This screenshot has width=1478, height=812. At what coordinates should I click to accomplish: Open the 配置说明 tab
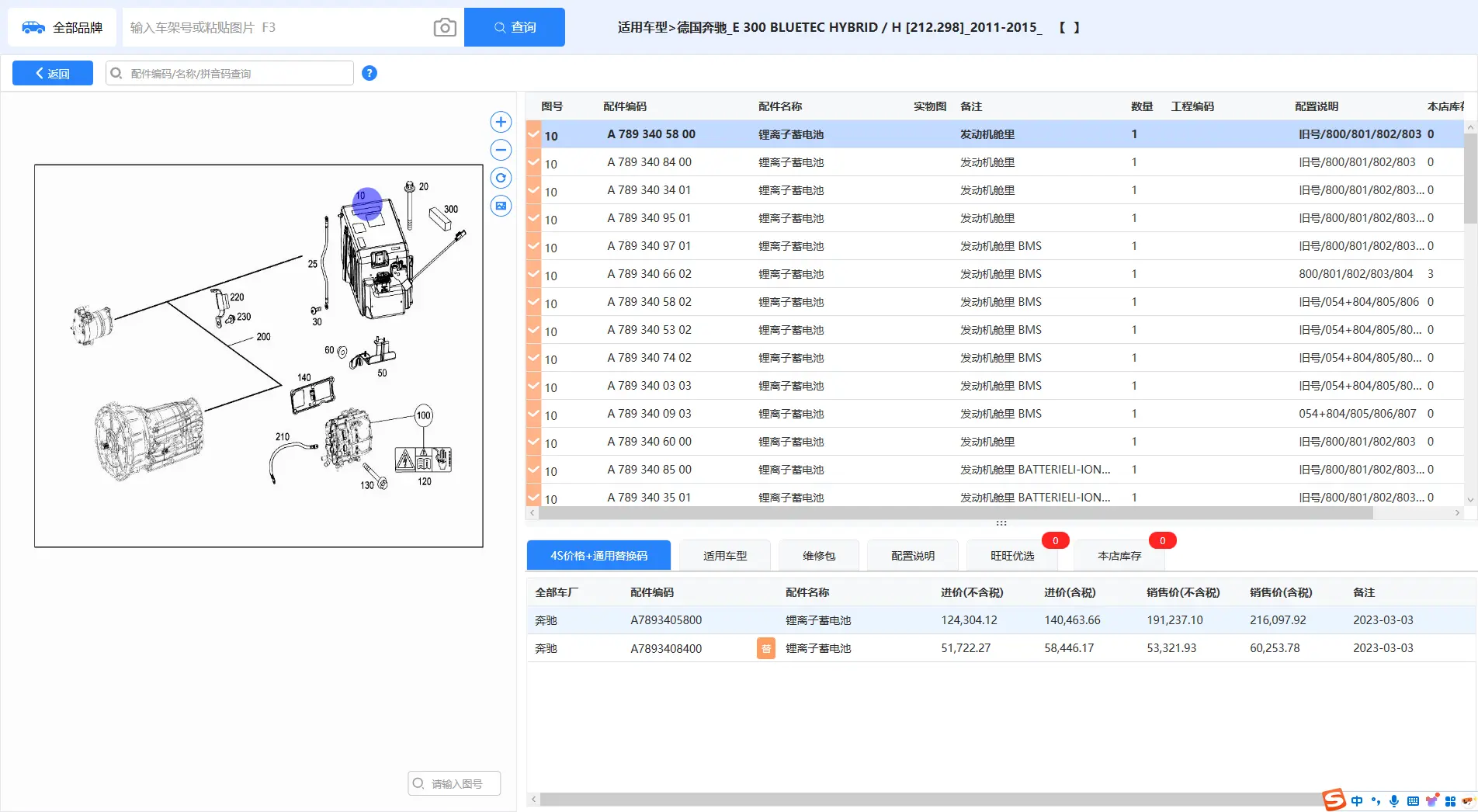coord(912,556)
